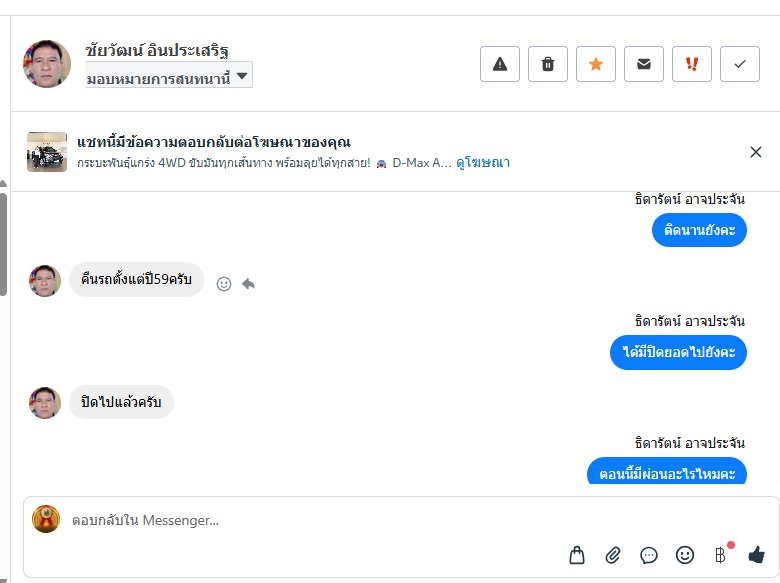
Task: Reply to the "คืนรถตั้งแต่ปี59ครับ" message
Action: click(248, 284)
